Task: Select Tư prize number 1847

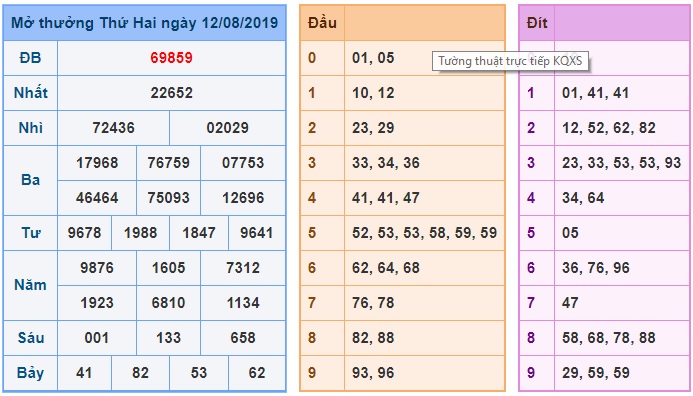Action: [x=199, y=232]
